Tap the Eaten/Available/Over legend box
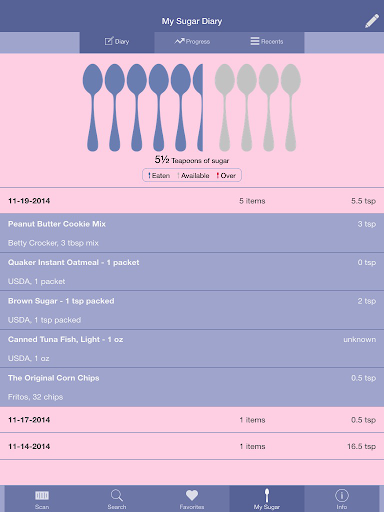Image resolution: width=384 pixels, height=512 pixels. point(192,175)
